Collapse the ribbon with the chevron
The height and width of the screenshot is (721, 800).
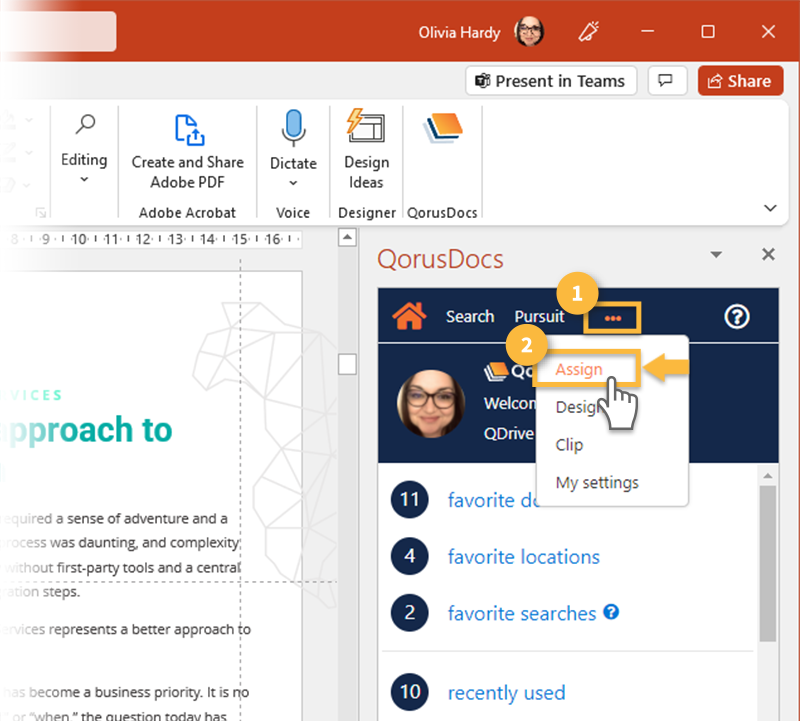click(770, 208)
